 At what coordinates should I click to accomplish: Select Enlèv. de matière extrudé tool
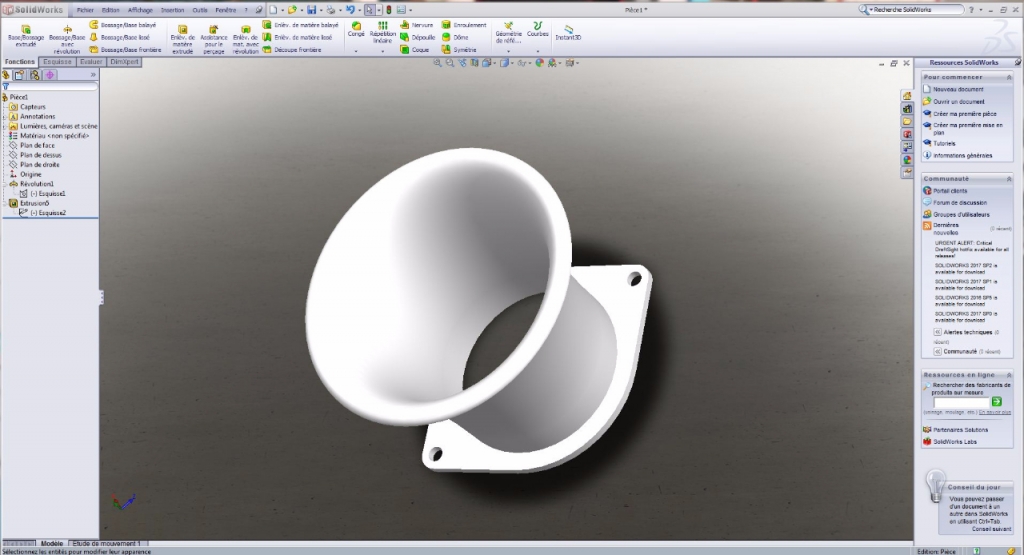point(183,39)
